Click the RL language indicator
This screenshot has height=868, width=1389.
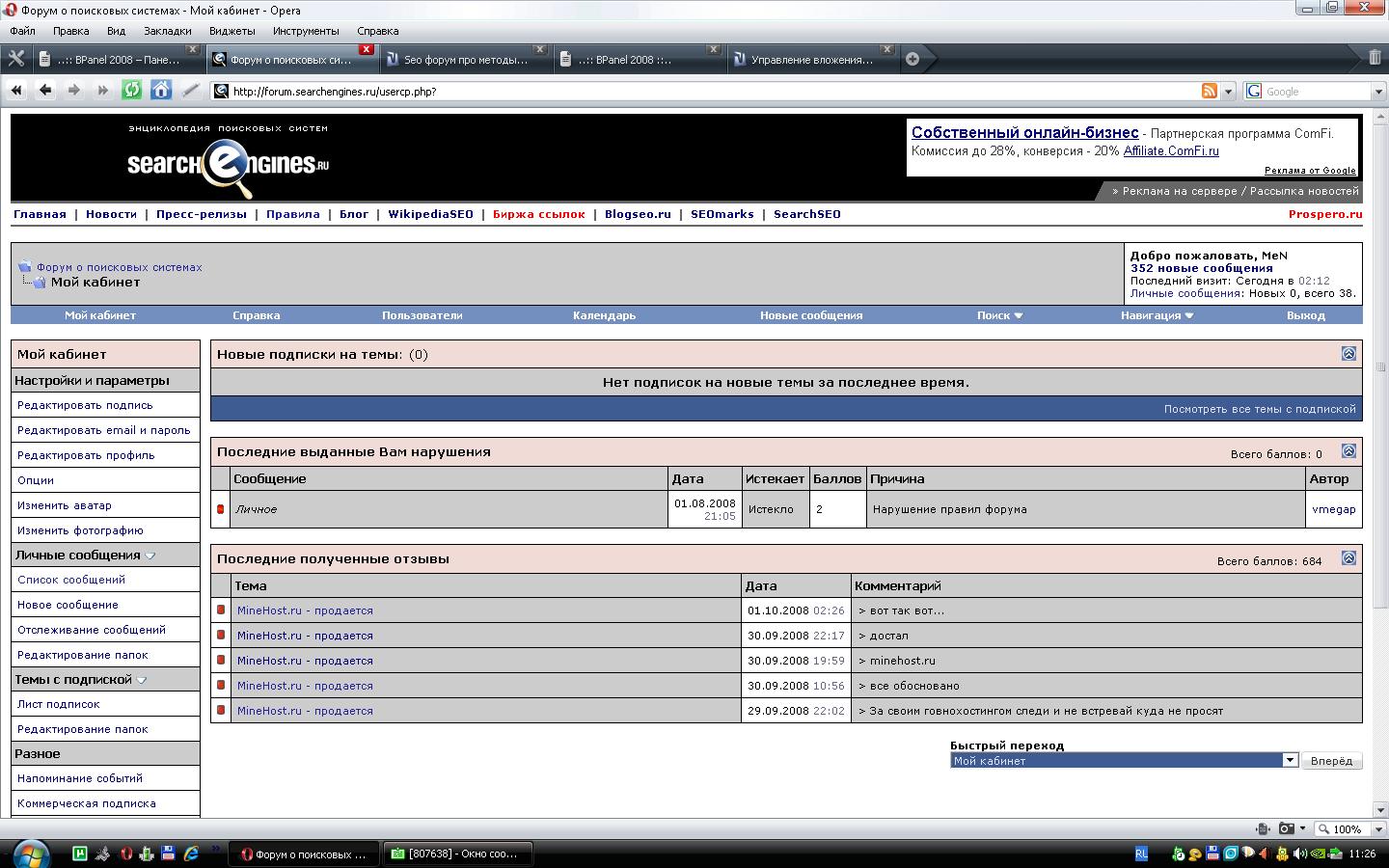pyautogui.click(x=1141, y=854)
